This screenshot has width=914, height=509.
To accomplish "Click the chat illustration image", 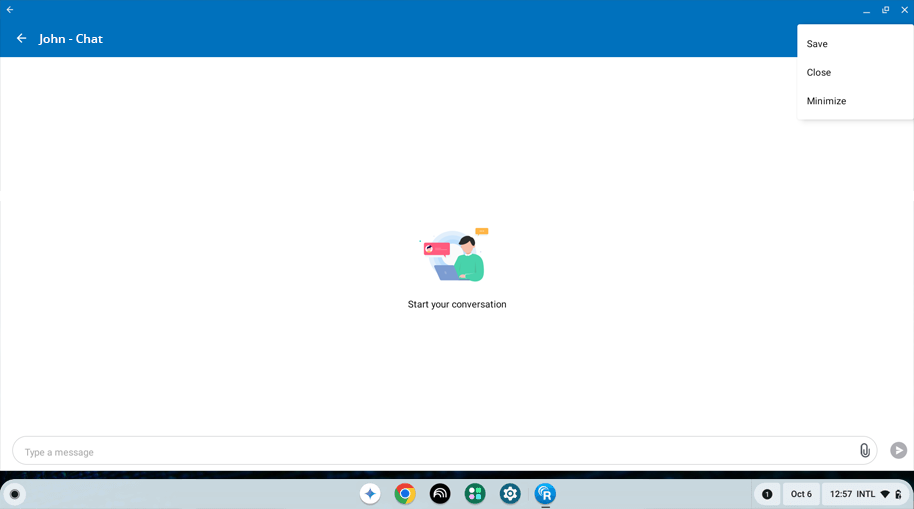I will tap(456, 255).
